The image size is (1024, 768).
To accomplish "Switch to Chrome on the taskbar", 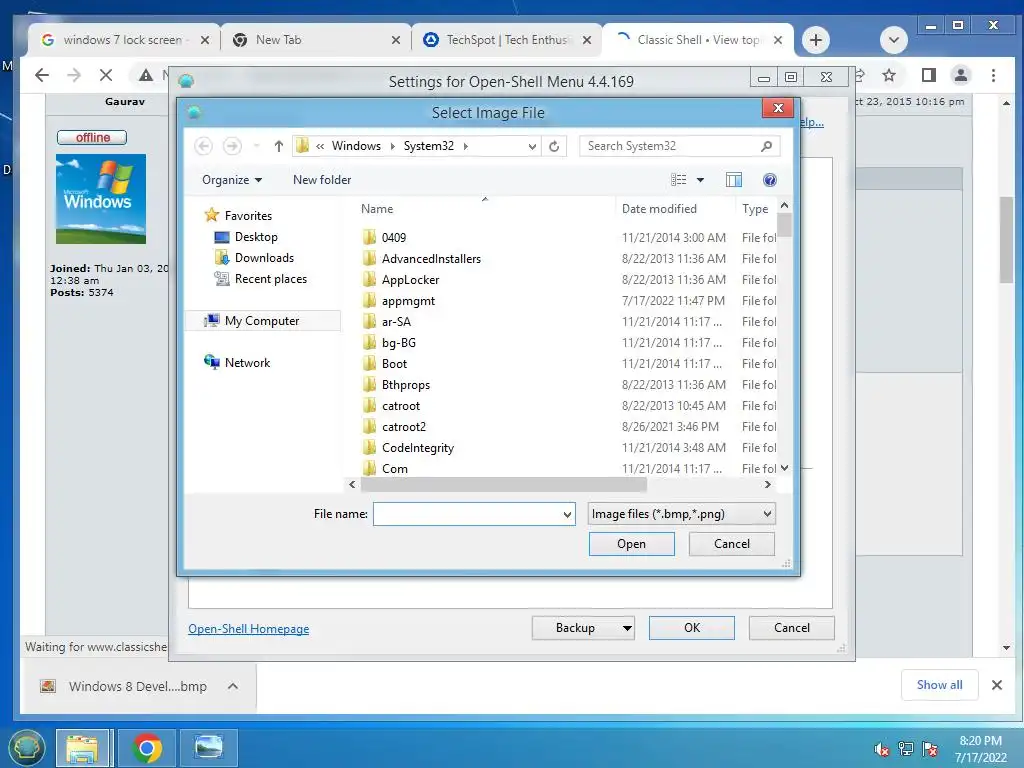I will tap(147, 748).
